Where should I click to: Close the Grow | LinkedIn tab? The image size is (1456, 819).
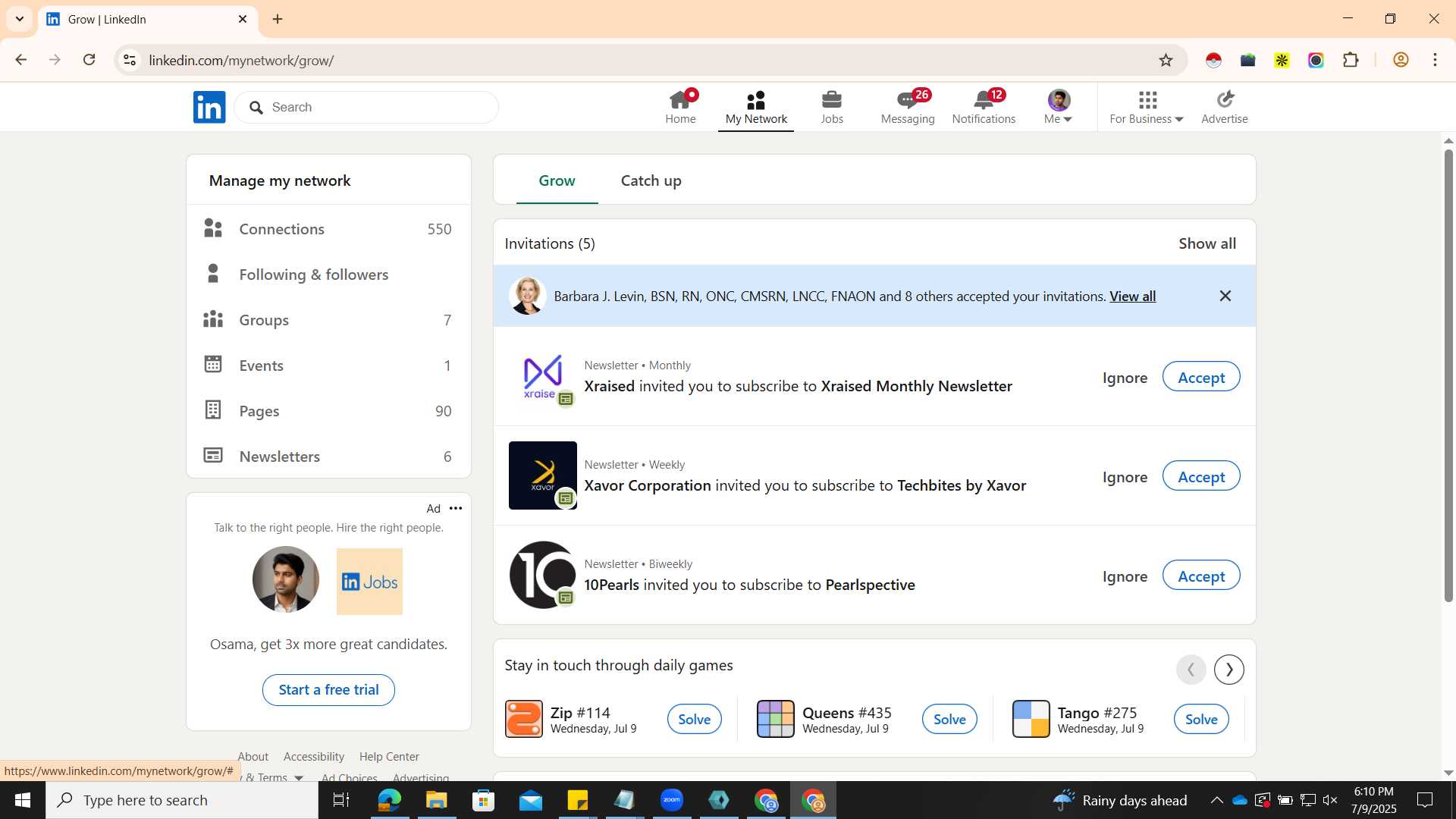pos(243,19)
